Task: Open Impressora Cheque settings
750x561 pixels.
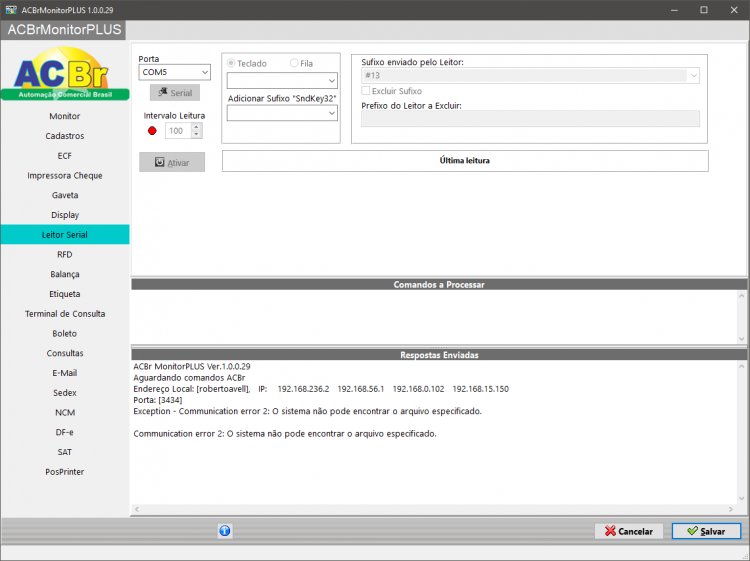Action: coord(65,176)
